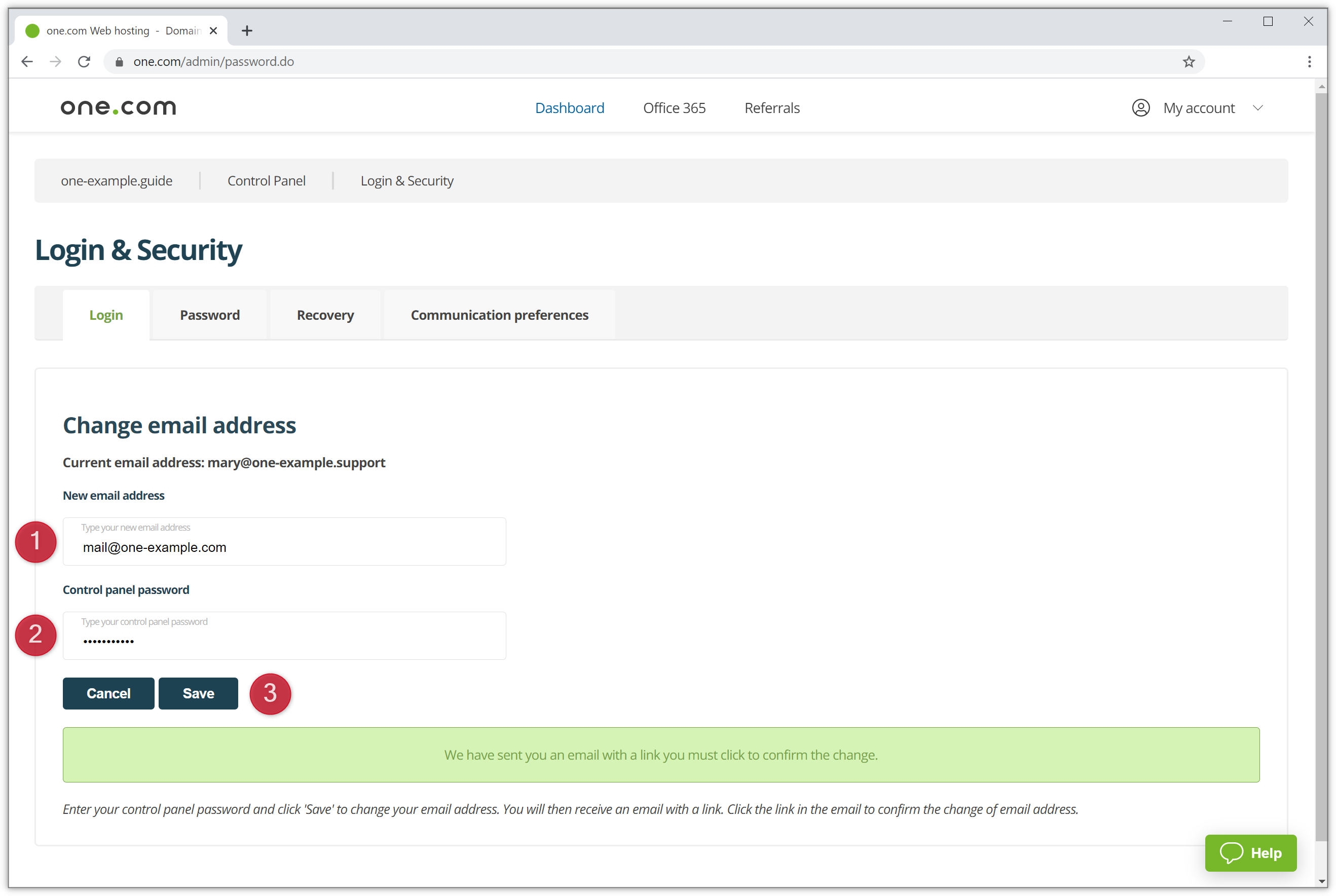
Task: Switch to the Recovery tab
Action: pyautogui.click(x=325, y=314)
